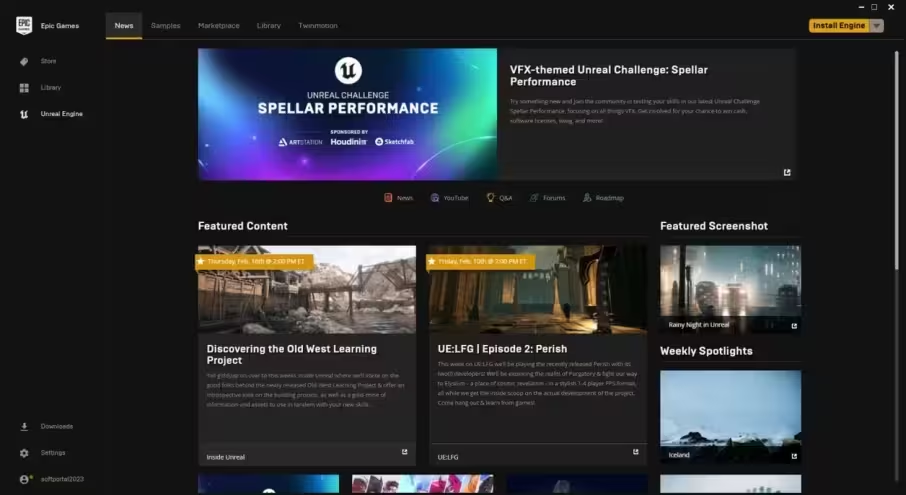Open the Iceland weekly spotlight image
The width and height of the screenshot is (906, 495).
(730, 416)
